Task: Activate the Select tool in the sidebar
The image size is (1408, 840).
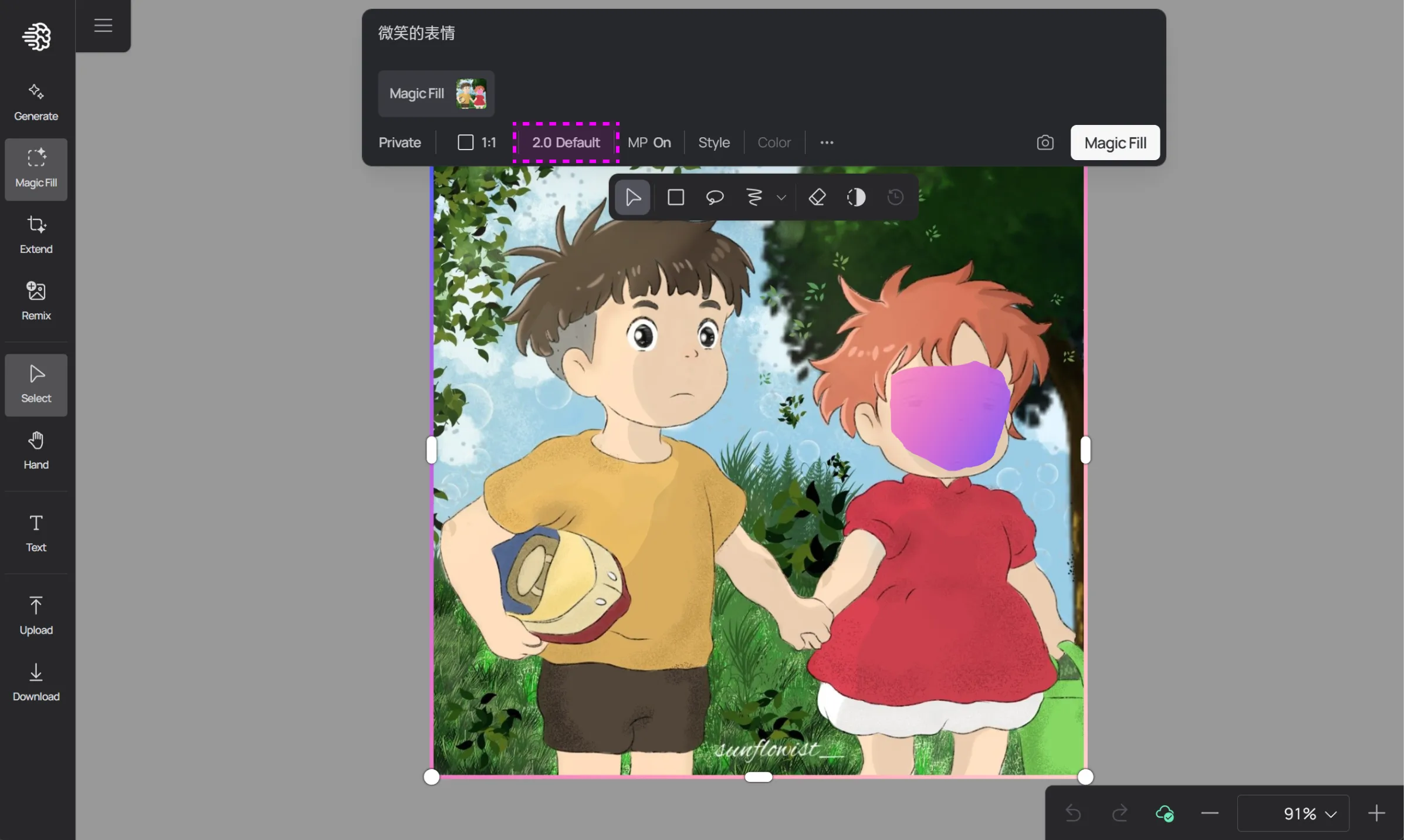Action: click(x=36, y=384)
